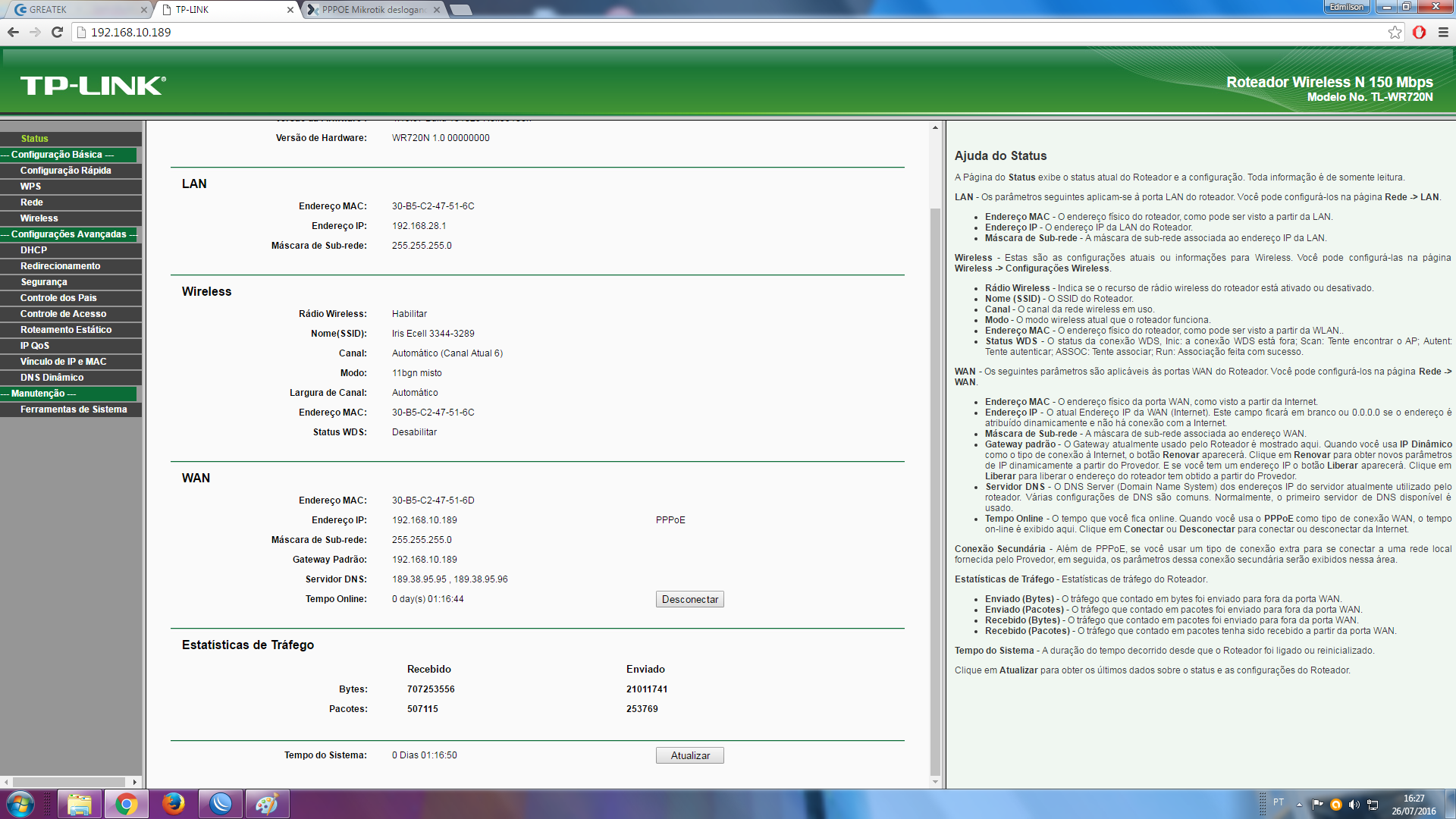Open the DHCP sidebar section
Image resolution: width=1456 pixels, height=819 pixels.
point(33,250)
